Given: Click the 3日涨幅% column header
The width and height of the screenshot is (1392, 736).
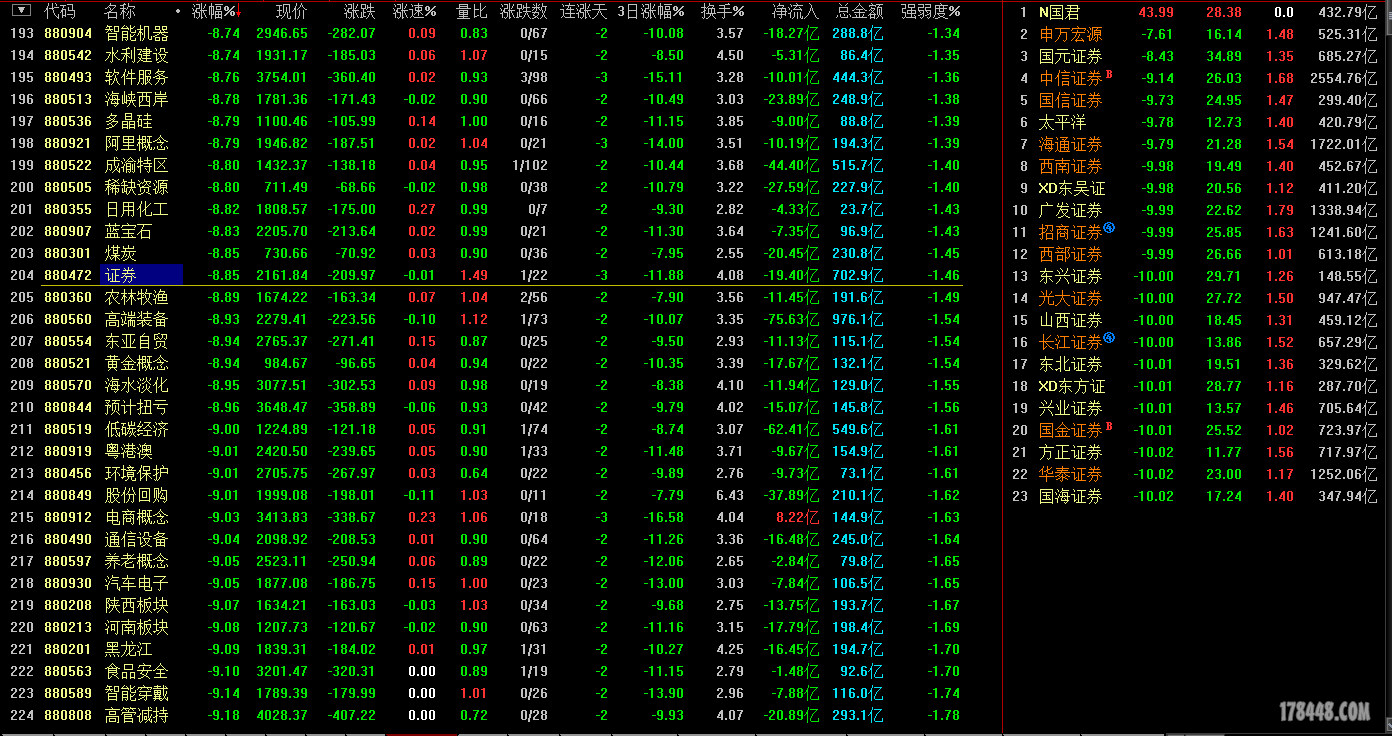Looking at the screenshot, I should pos(651,11).
